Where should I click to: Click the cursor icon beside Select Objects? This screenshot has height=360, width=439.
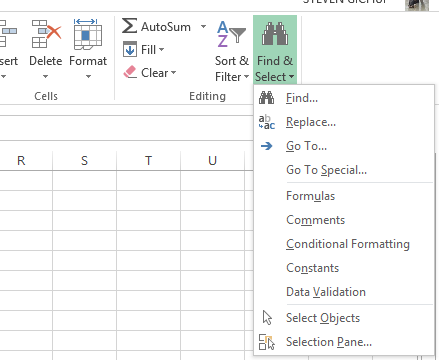pos(267,317)
